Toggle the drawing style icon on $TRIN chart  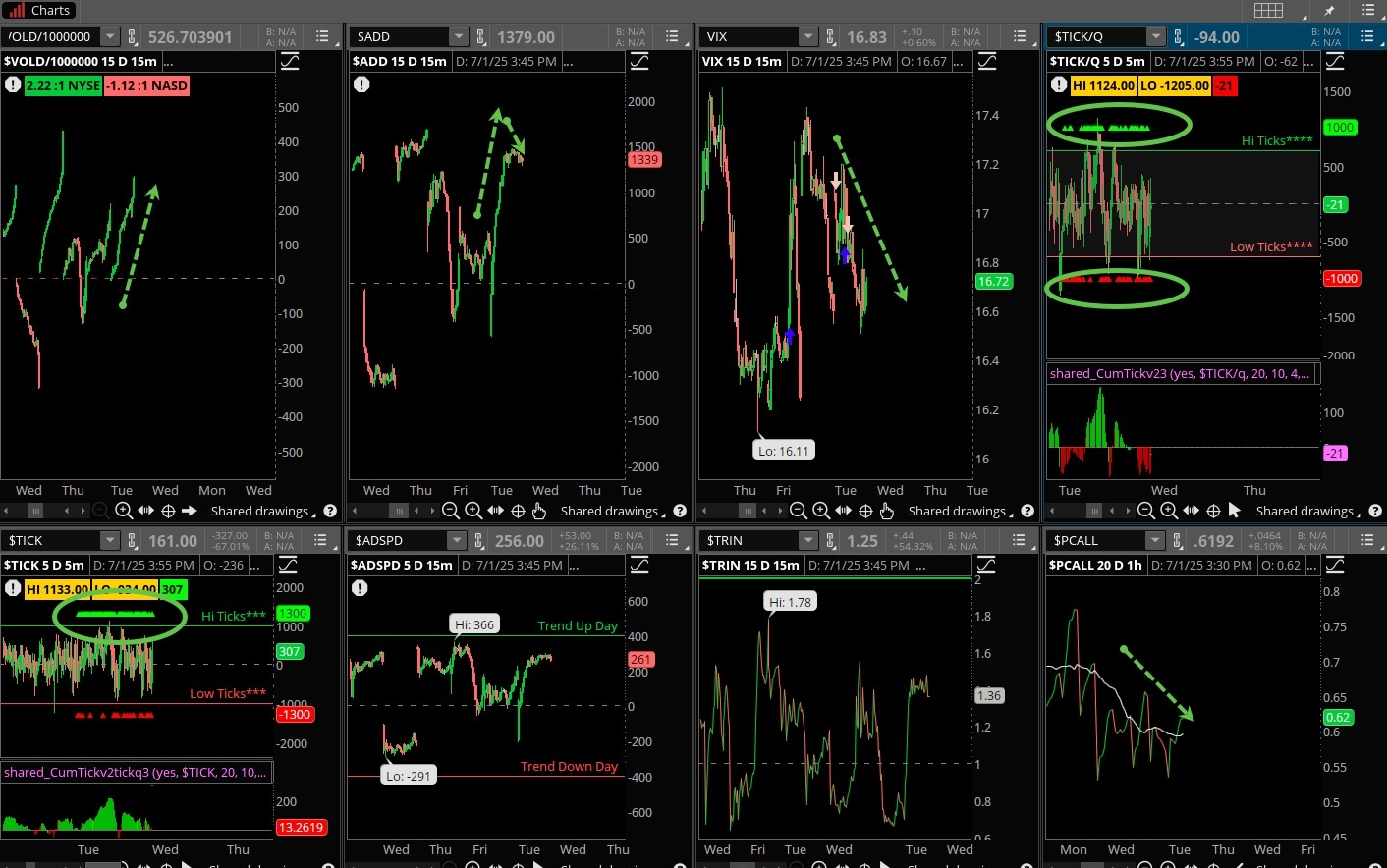click(986, 566)
